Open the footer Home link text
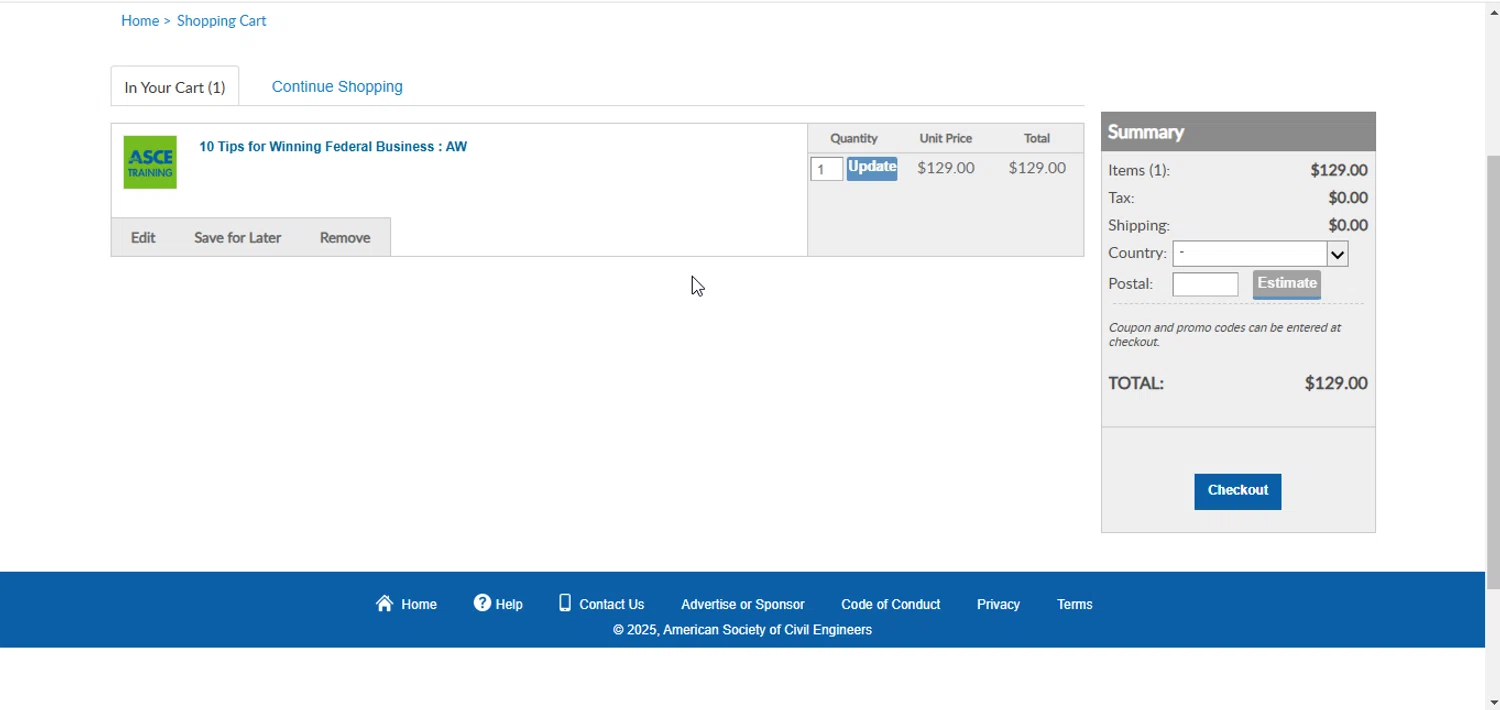 [419, 605]
